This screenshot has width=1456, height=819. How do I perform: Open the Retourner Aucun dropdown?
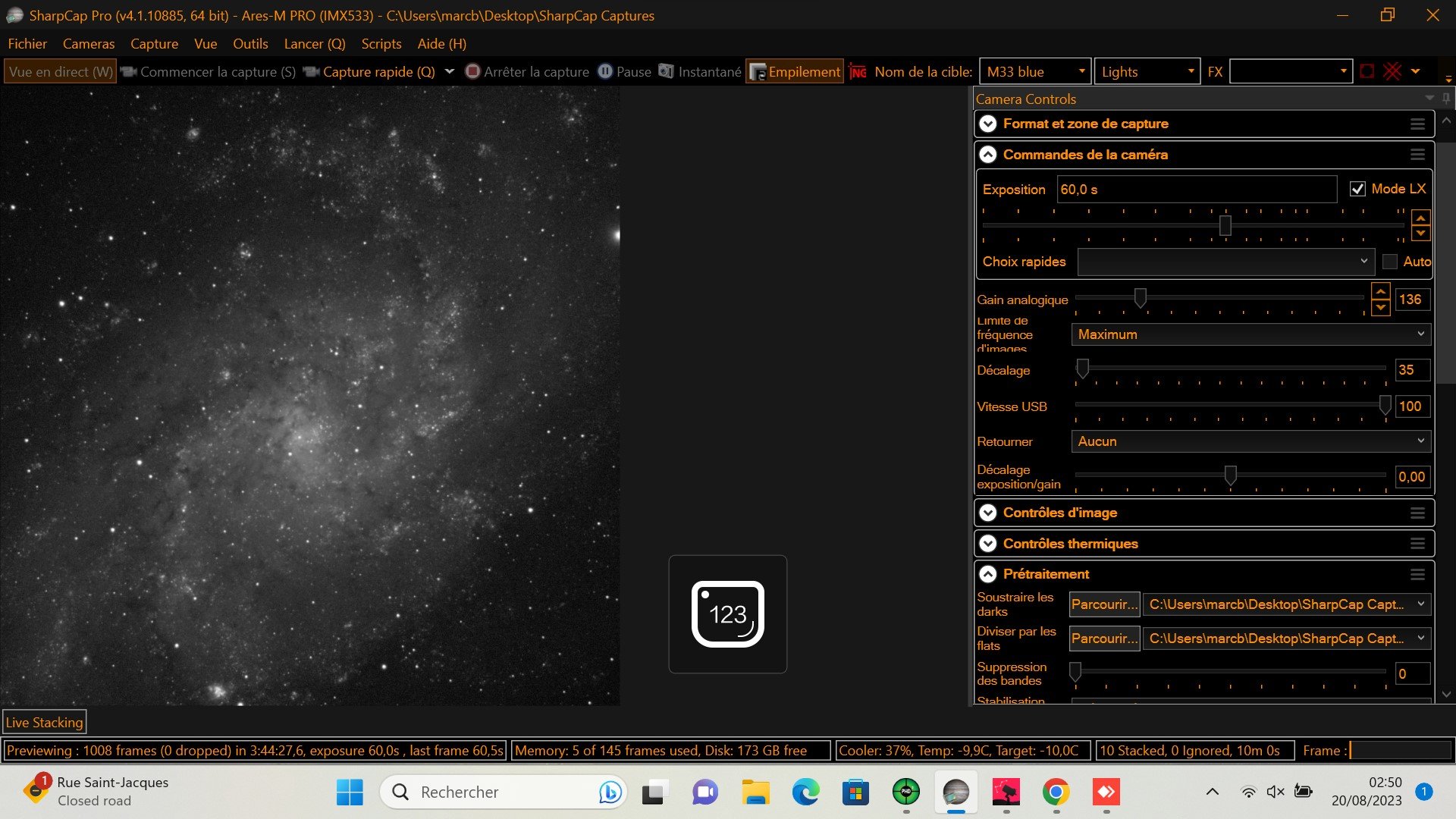tap(1251, 441)
